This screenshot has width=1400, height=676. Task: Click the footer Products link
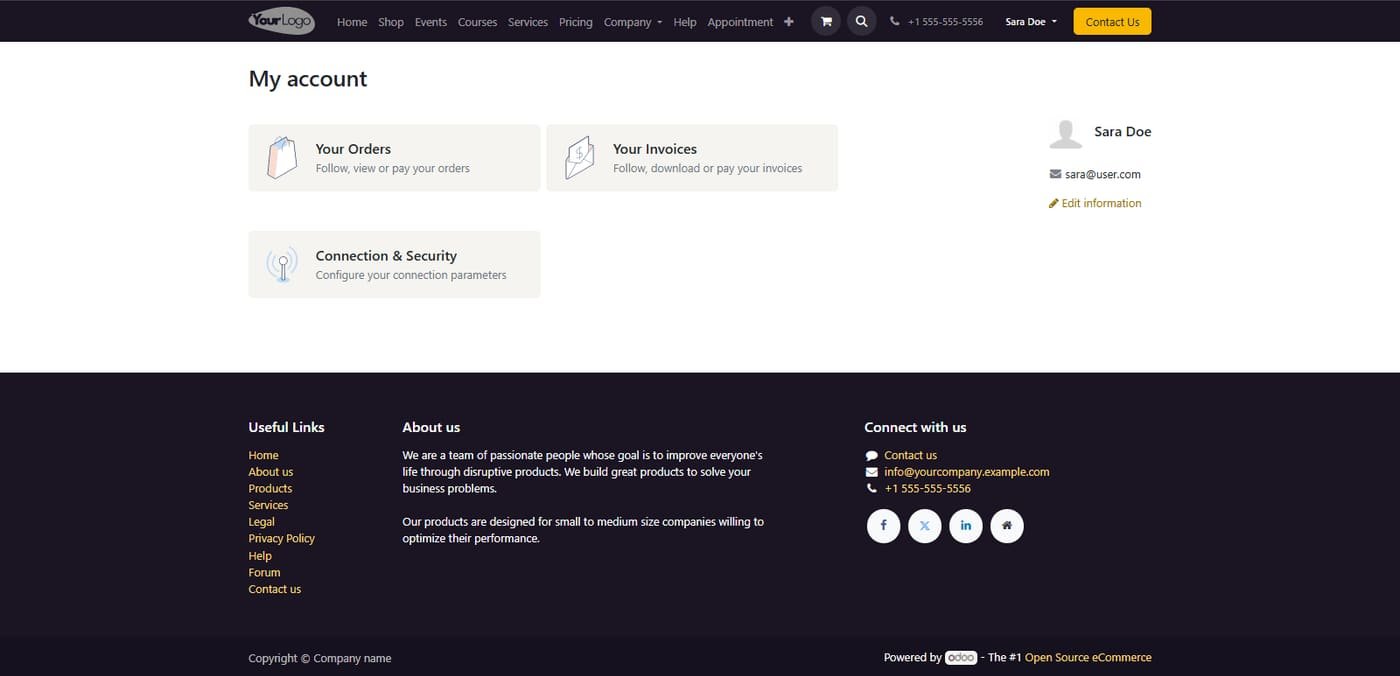(x=270, y=489)
